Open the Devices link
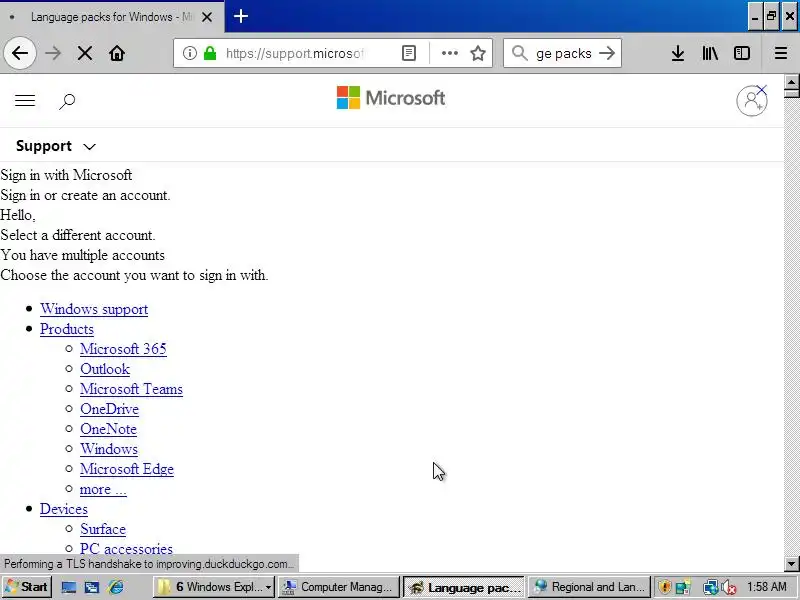This screenshot has width=800, height=600. pos(64,509)
